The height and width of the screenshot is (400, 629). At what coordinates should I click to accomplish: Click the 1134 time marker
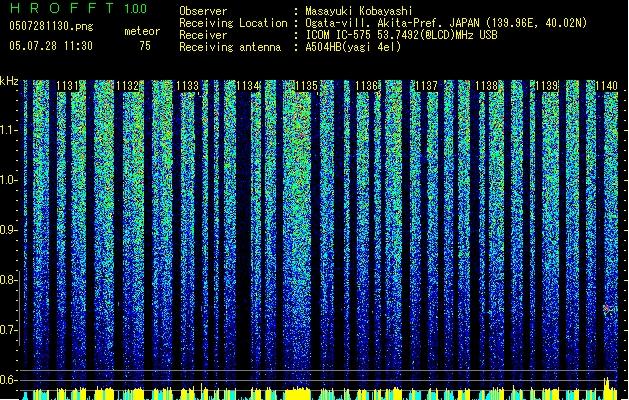[x=248, y=86]
